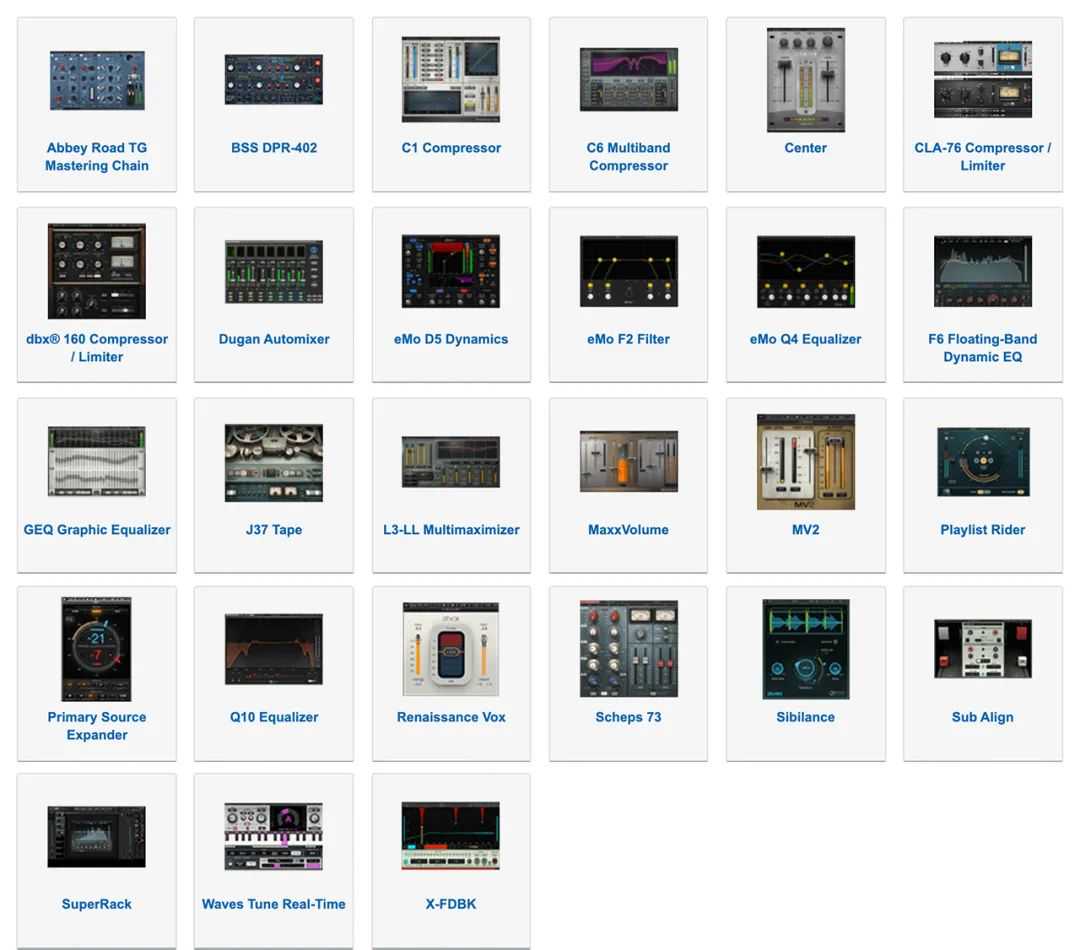Open the J37 Tape reel image

pyautogui.click(x=274, y=462)
